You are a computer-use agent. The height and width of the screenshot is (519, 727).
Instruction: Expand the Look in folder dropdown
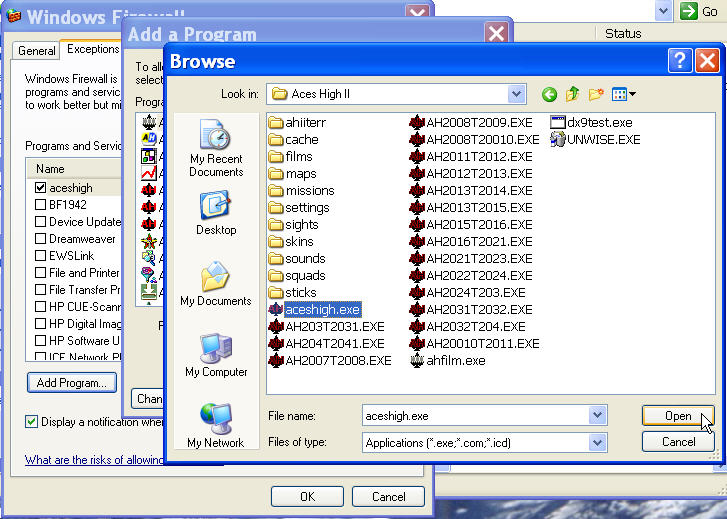[x=516, y=94]
